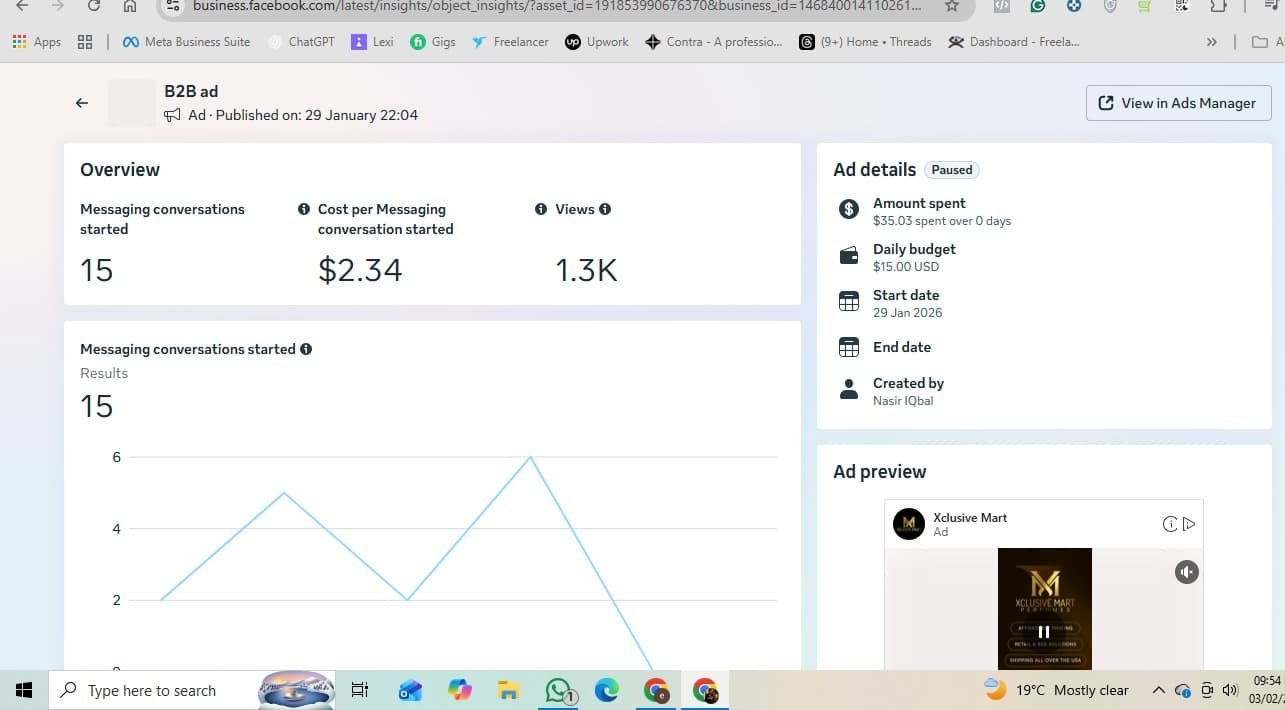Click the Messaging conversations started info icon
Image resolution: width=1285 pixels, height=710 pixels.
click(x=306, y=349)
